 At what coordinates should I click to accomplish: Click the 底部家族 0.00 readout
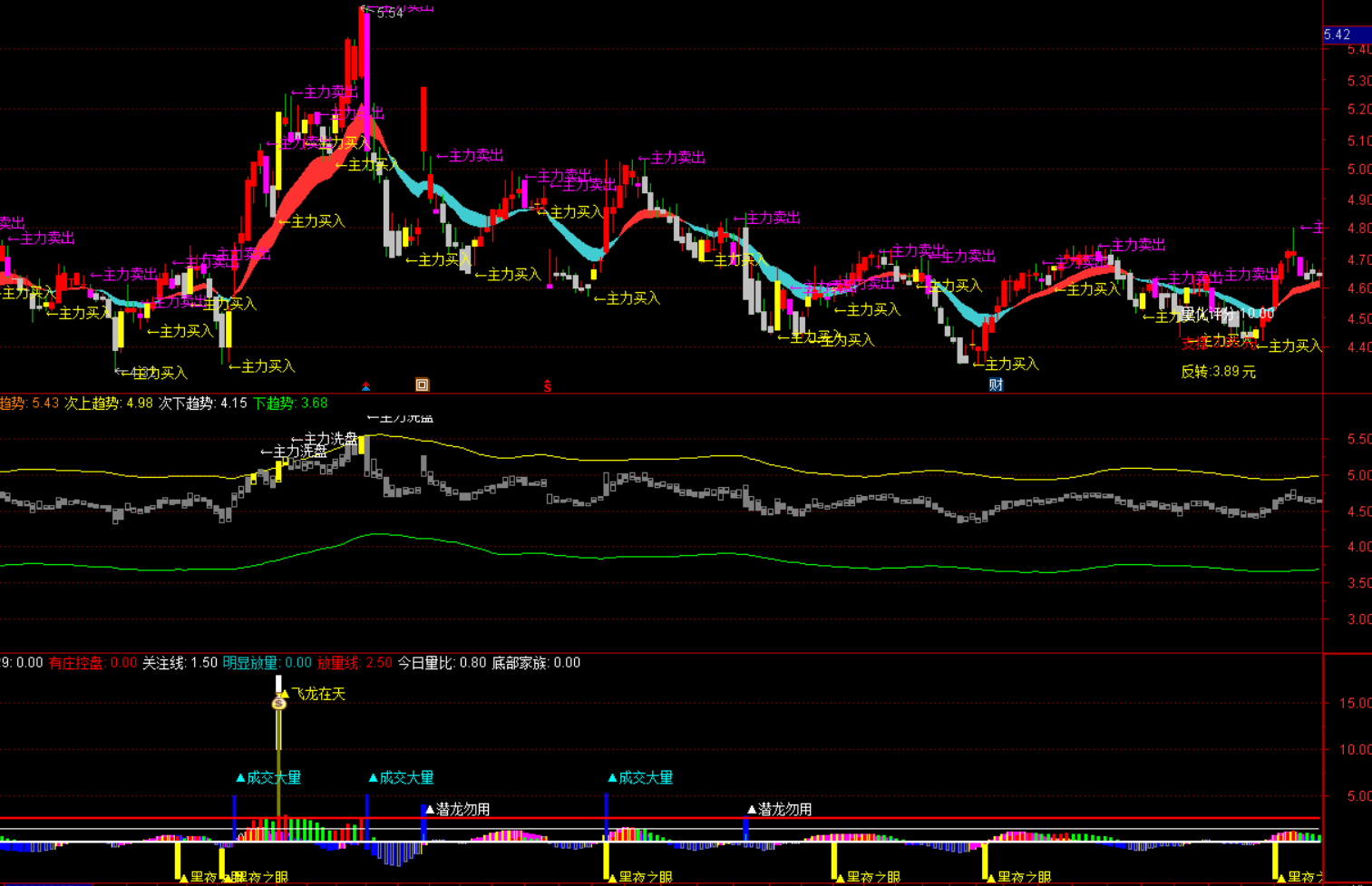click(x=536, y=663)
